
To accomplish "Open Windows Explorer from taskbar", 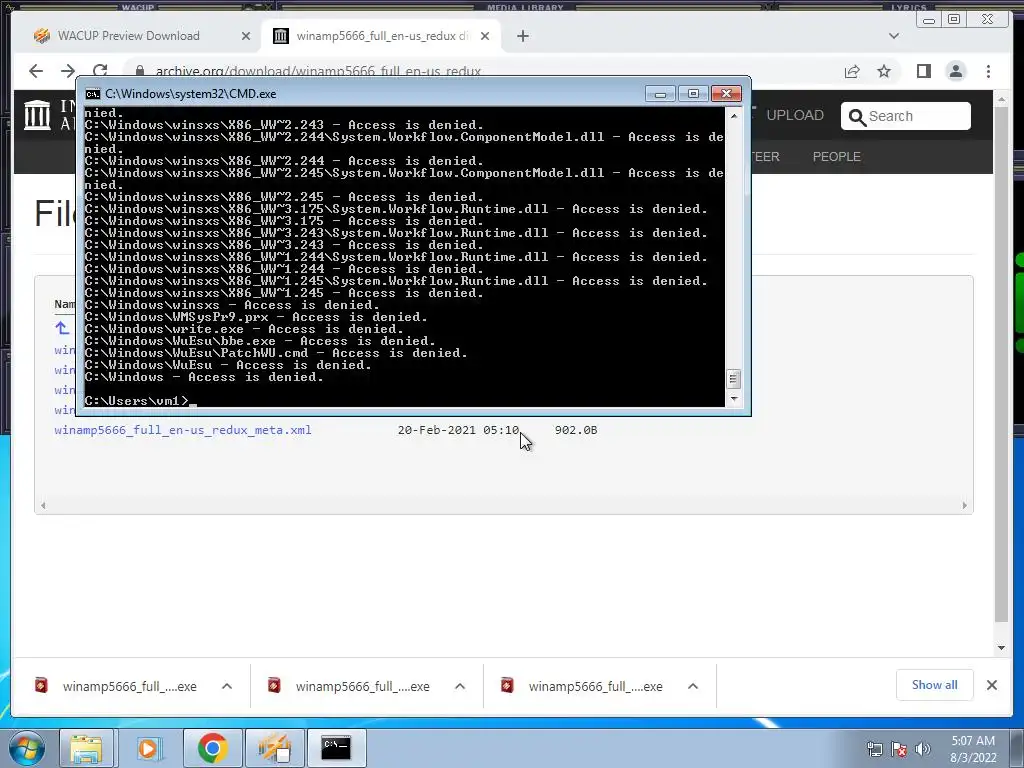I will (x=86, y=748).
